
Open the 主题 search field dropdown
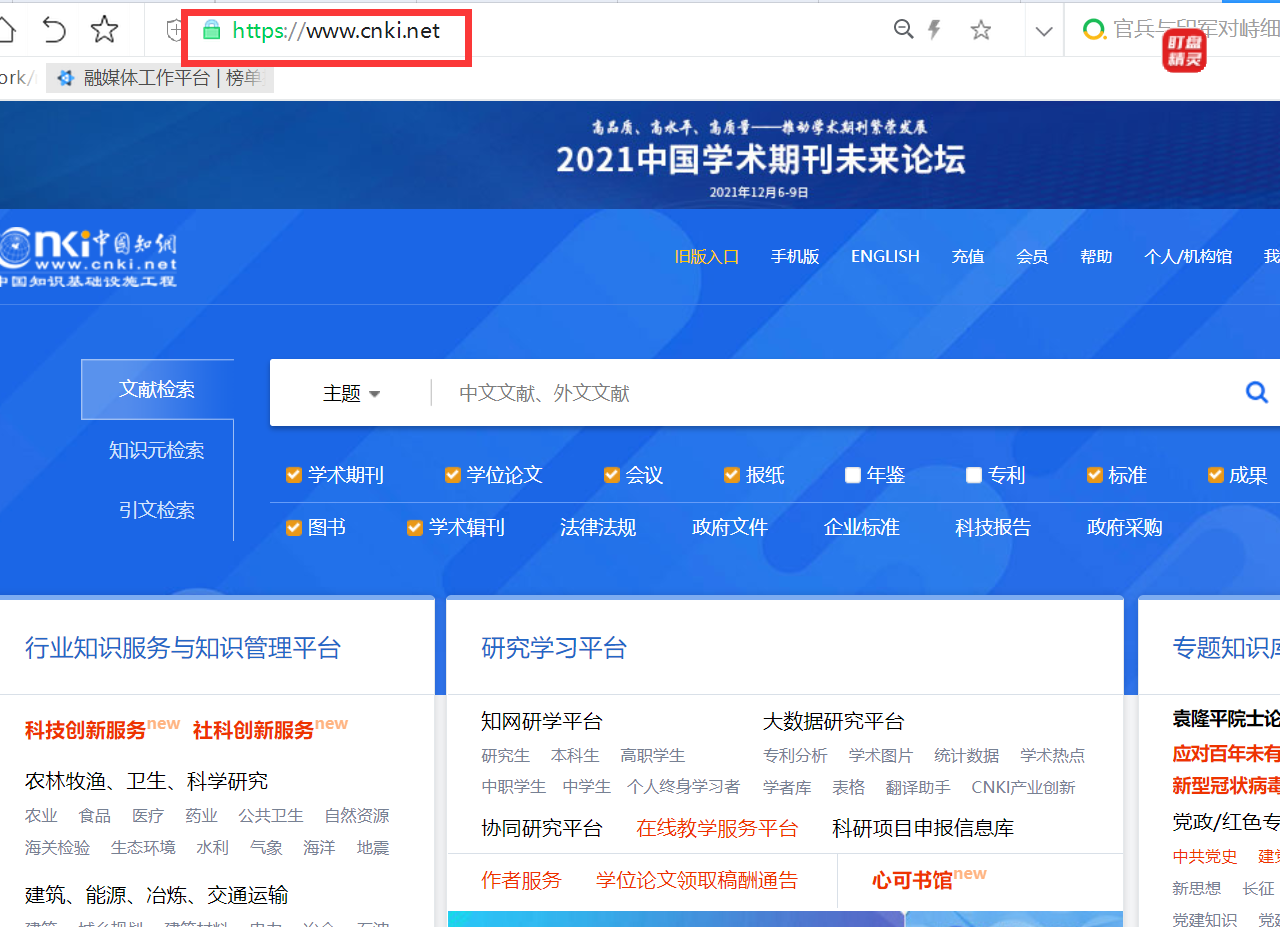351,393
